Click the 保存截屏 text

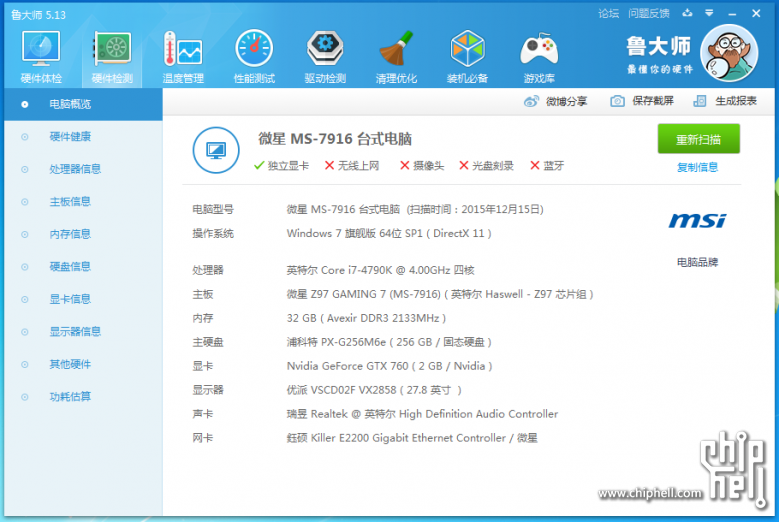coord(653,101)
